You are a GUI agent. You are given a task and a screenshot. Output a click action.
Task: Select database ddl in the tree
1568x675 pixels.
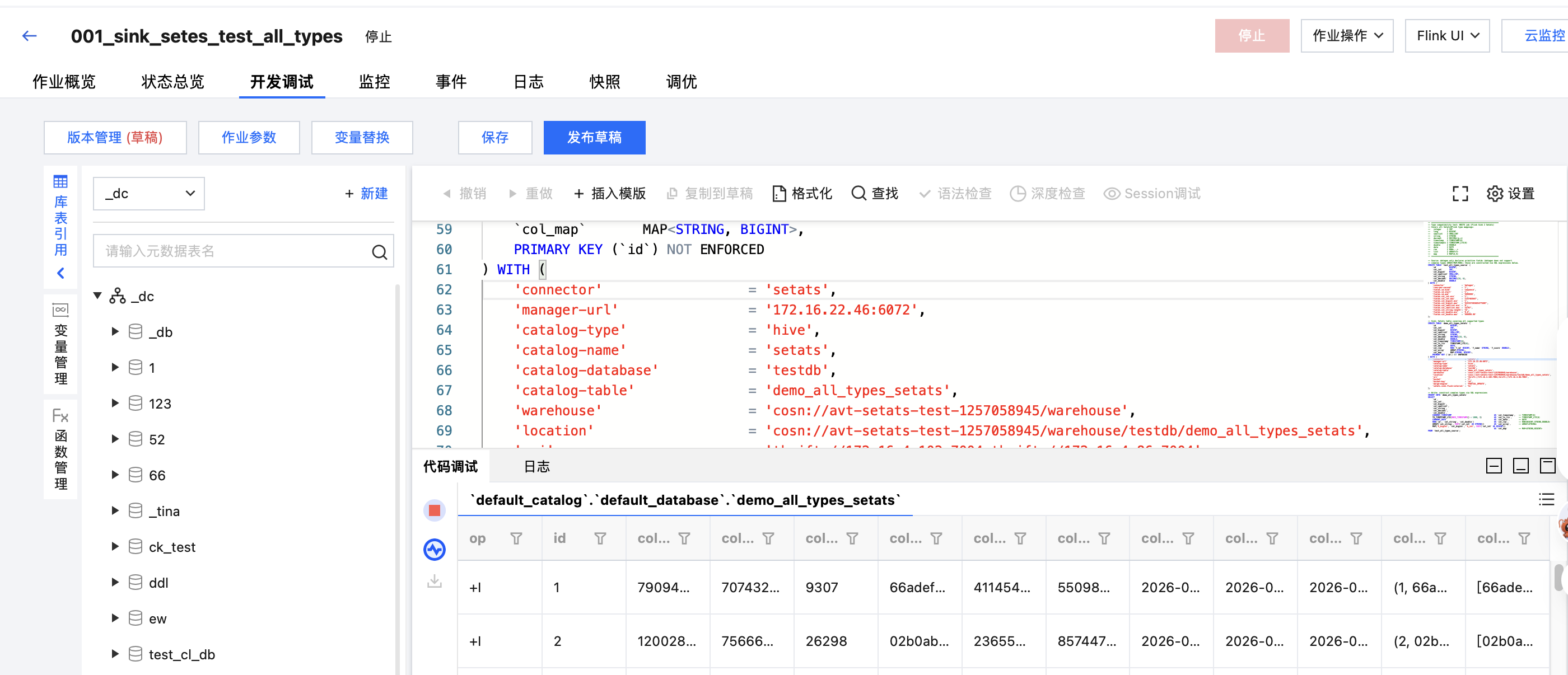point(158,583)
